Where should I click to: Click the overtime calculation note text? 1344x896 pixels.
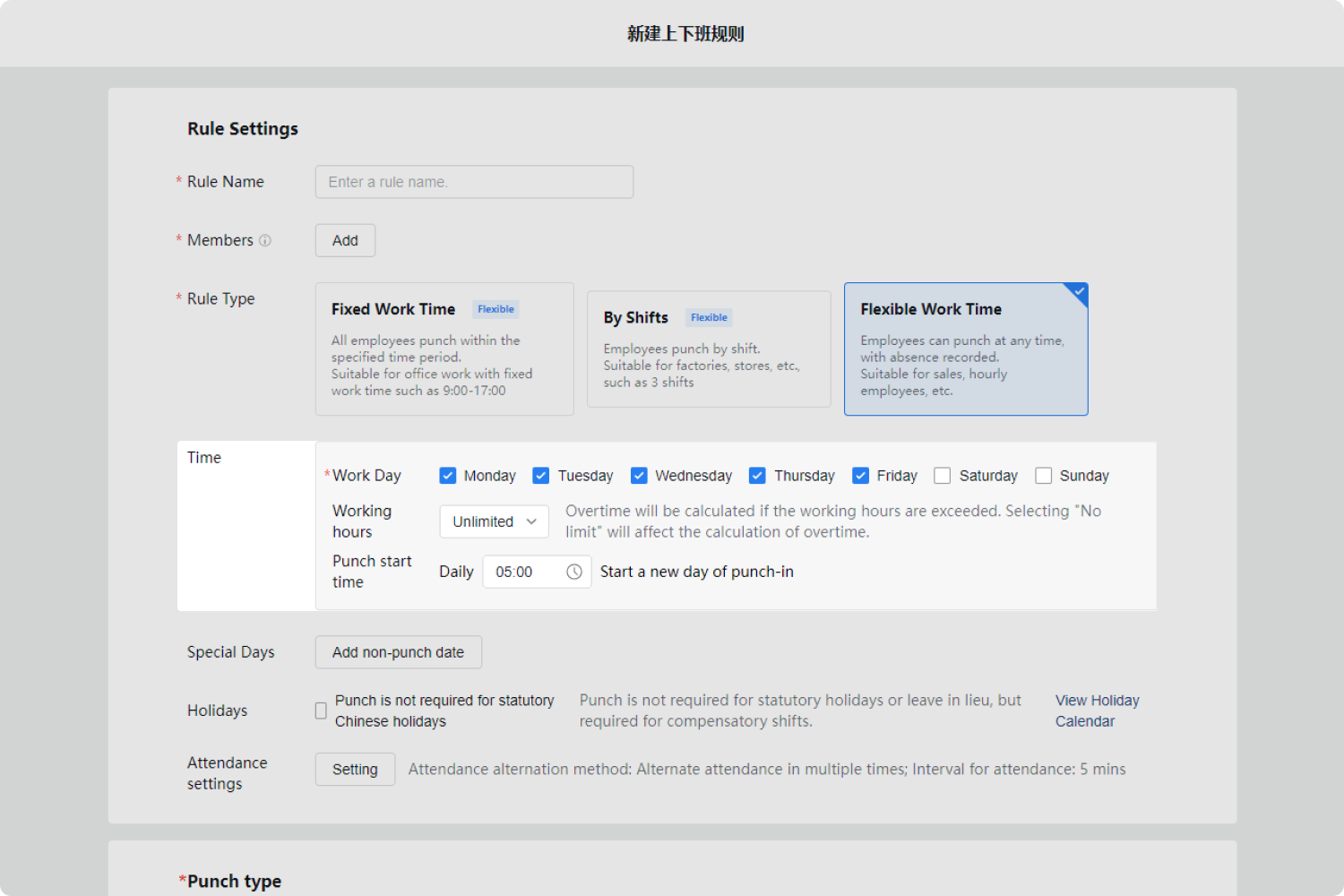point(833,521)
